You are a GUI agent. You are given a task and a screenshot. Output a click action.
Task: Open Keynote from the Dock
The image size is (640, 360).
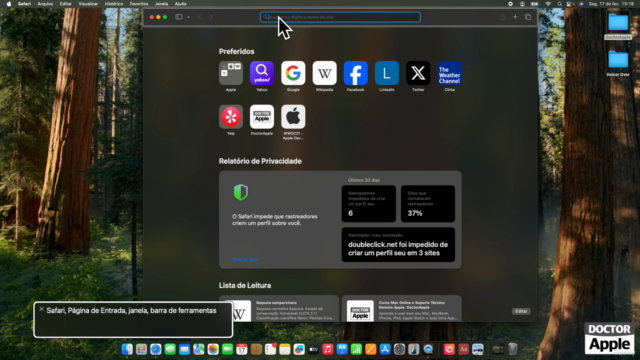(x=342, y=349)
